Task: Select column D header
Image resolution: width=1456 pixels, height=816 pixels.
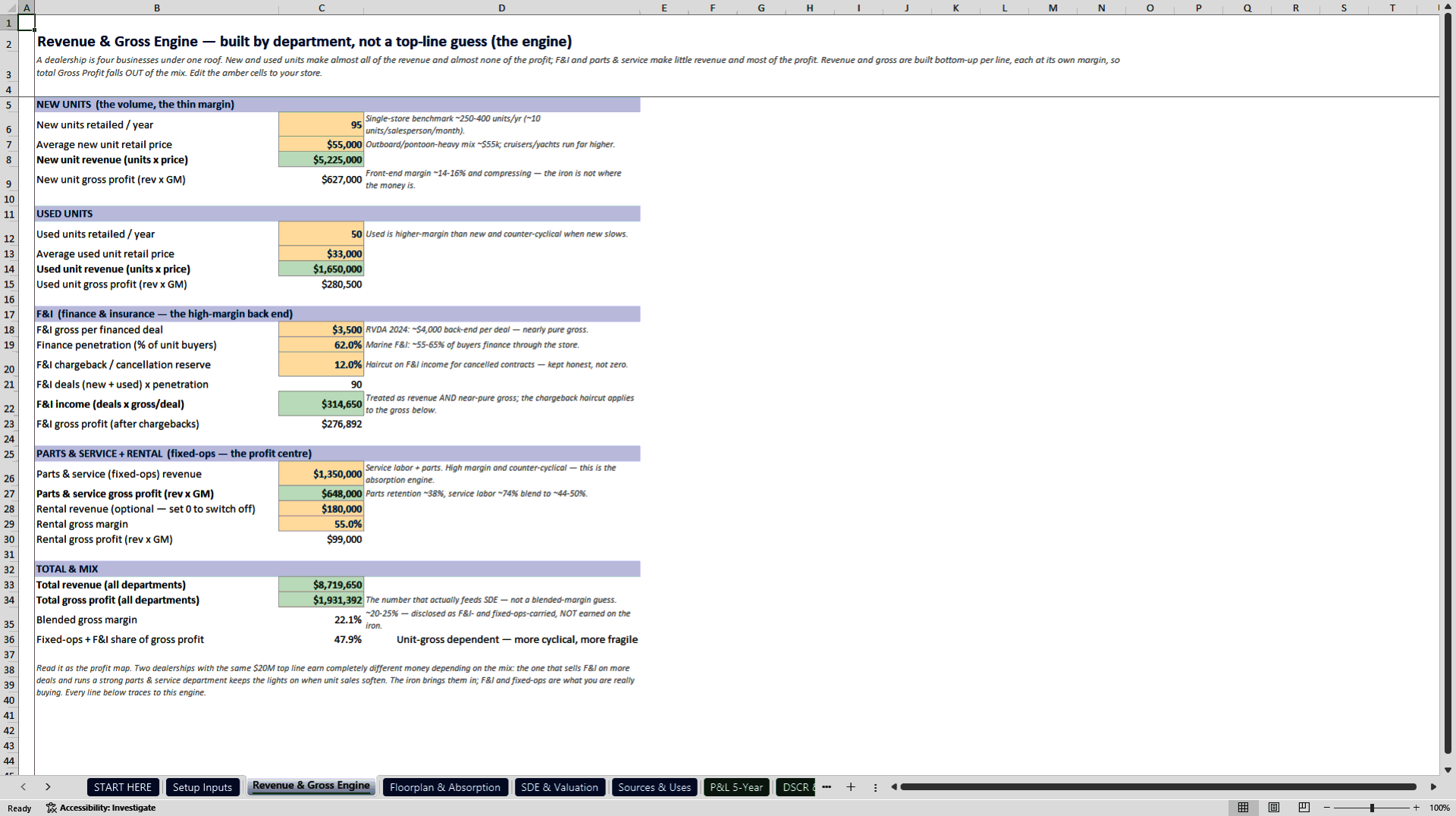Action: pos(502,8)
